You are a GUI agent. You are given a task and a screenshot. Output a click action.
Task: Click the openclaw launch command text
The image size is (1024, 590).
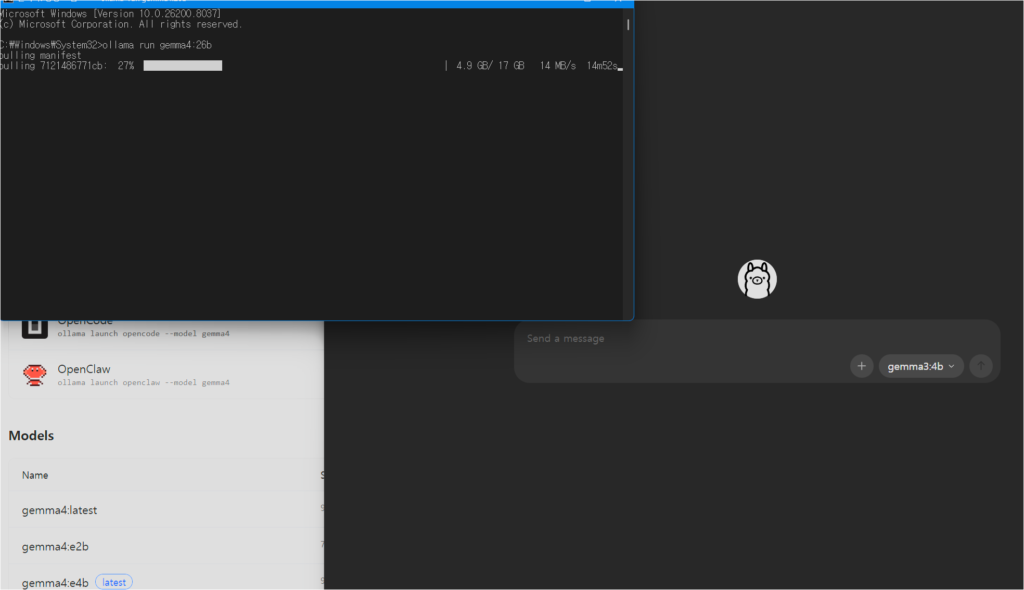[143, 383]
